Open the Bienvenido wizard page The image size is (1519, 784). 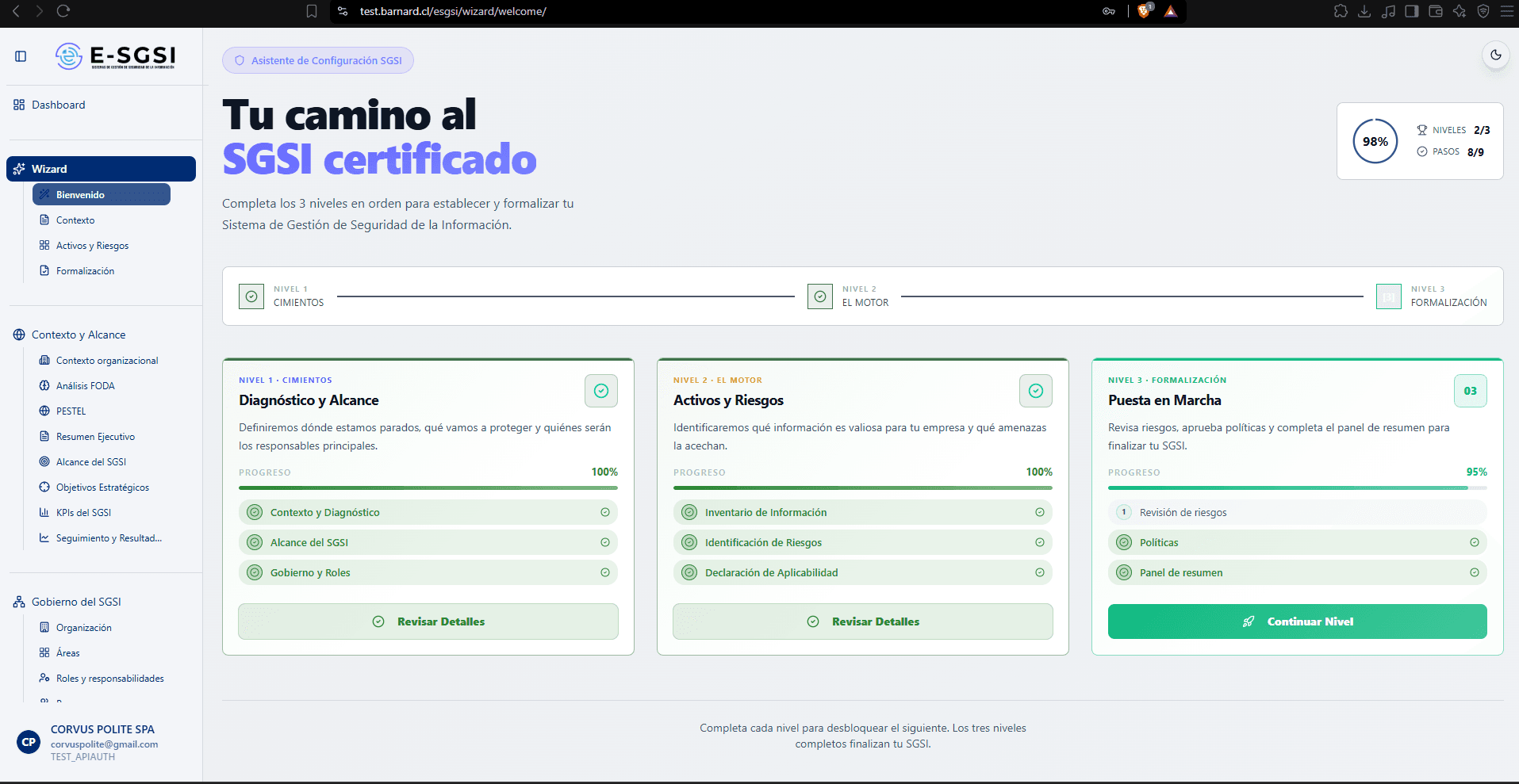coord(102,194)
